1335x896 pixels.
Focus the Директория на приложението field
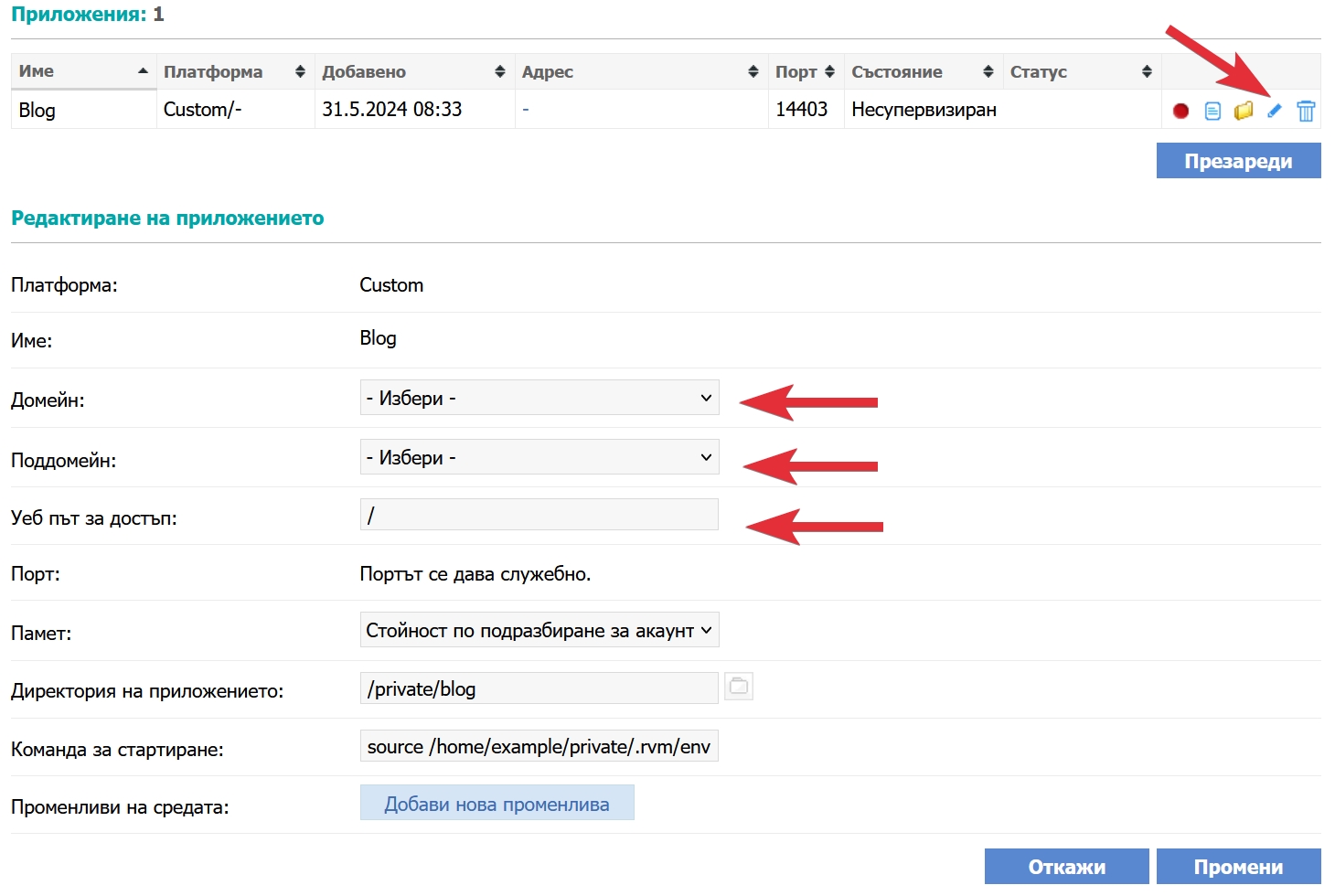tap(539, 688)
